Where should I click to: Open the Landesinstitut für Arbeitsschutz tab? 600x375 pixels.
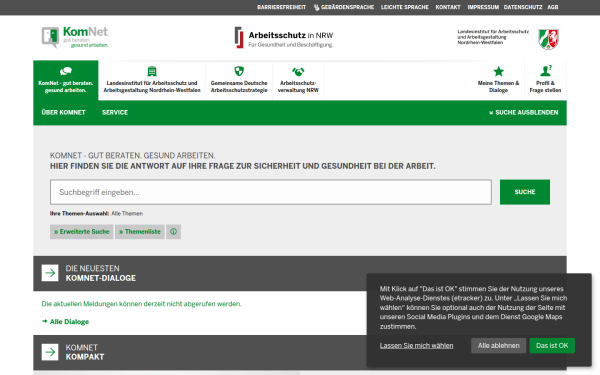click(x=152, y=80)
